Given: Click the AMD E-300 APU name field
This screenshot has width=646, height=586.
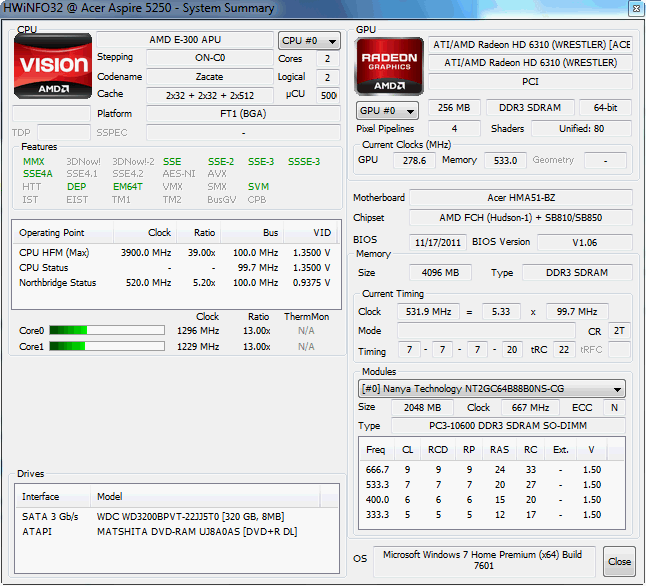Looking at the screenshot, I should point(185,40).
